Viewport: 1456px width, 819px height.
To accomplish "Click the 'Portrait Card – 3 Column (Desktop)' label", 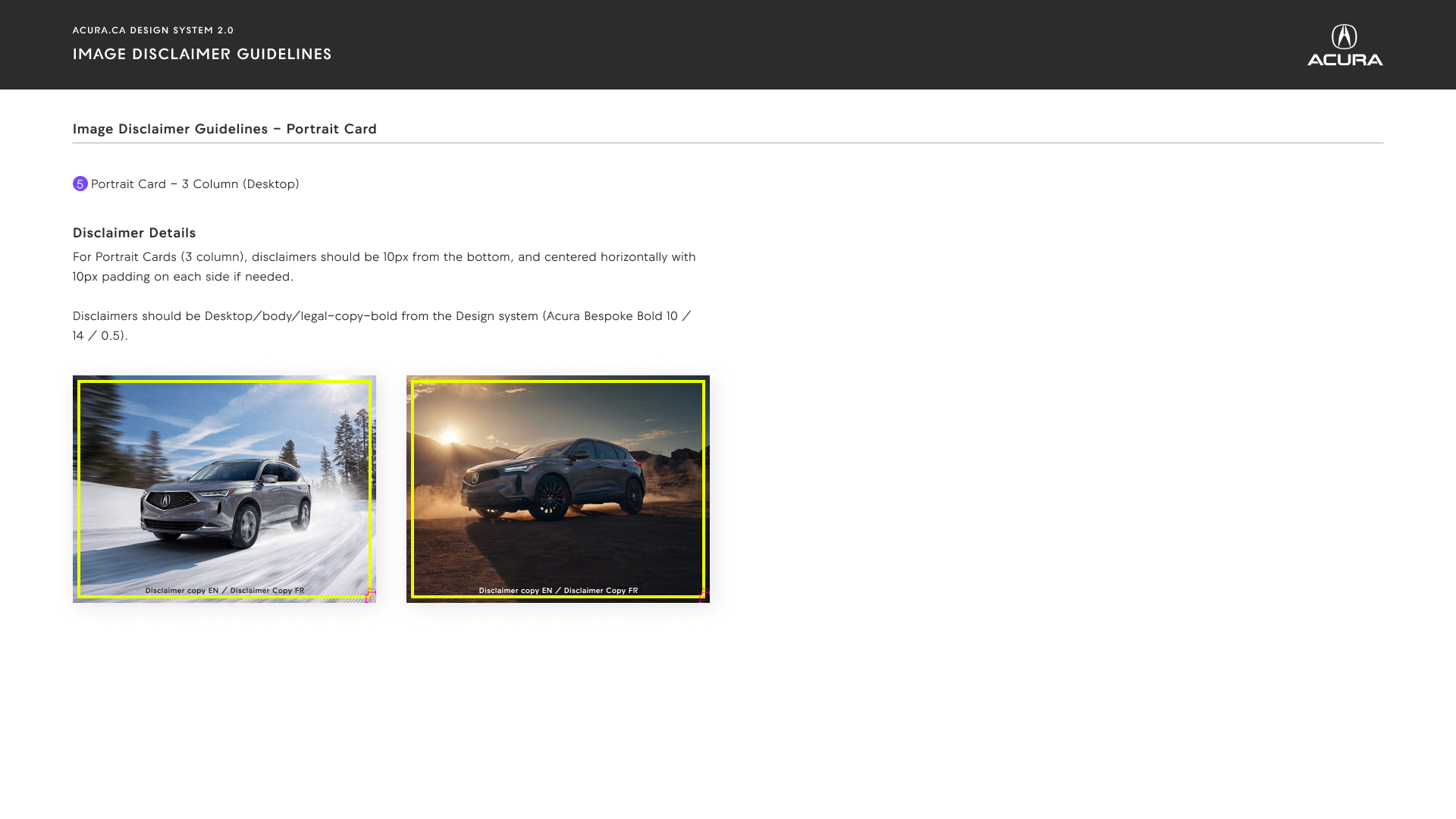I will [195, 184].
